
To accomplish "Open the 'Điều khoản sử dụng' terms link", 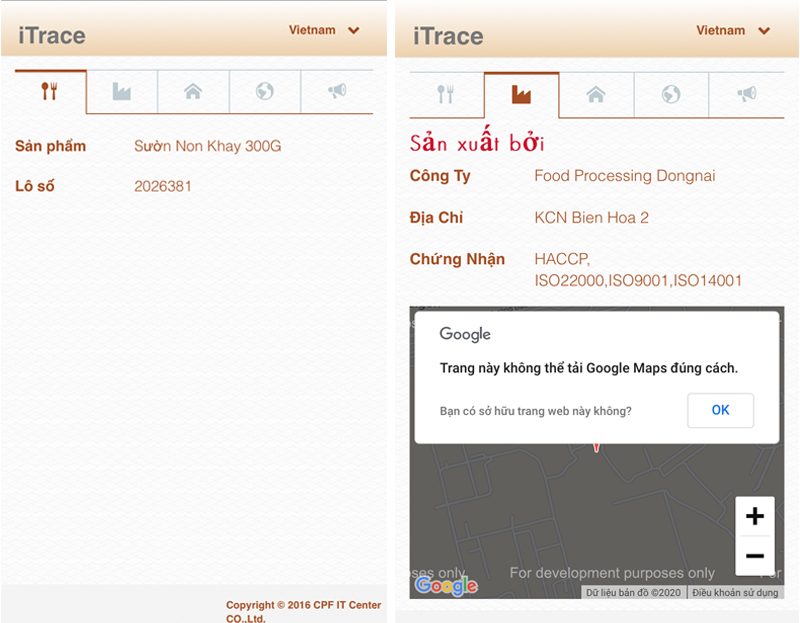I will click(x=735, y=593).
